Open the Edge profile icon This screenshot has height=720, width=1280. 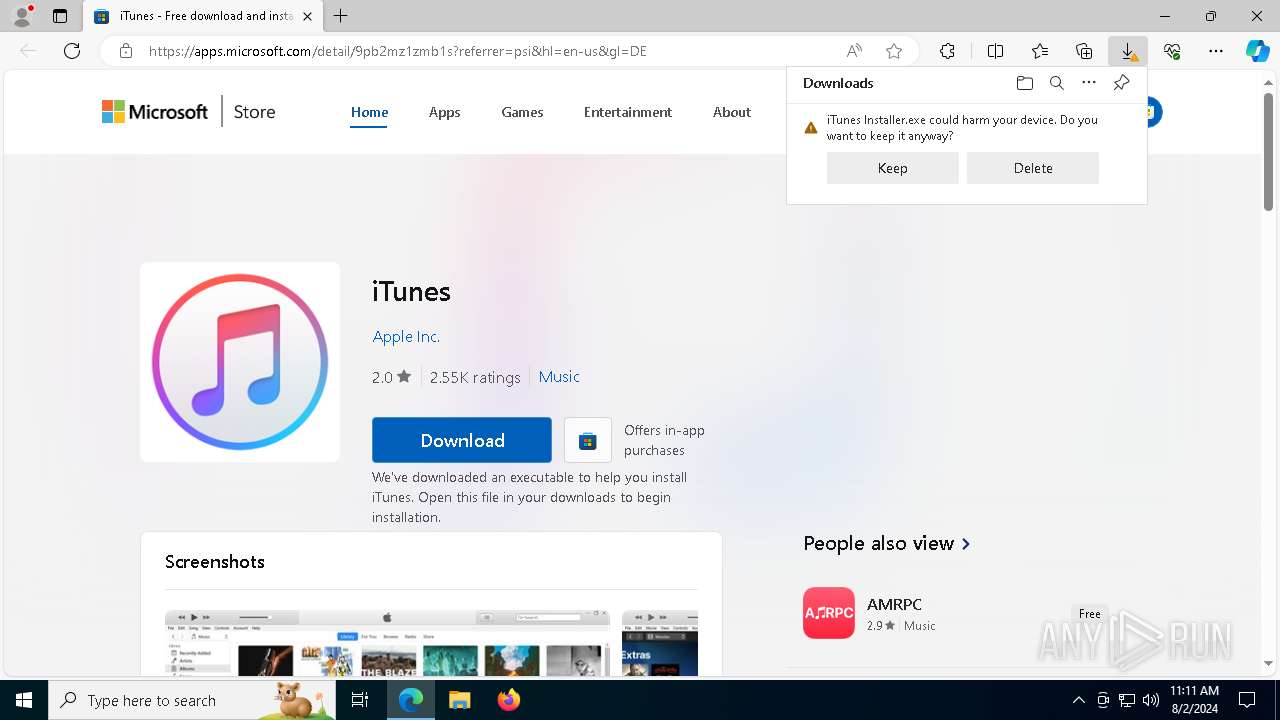21,16
